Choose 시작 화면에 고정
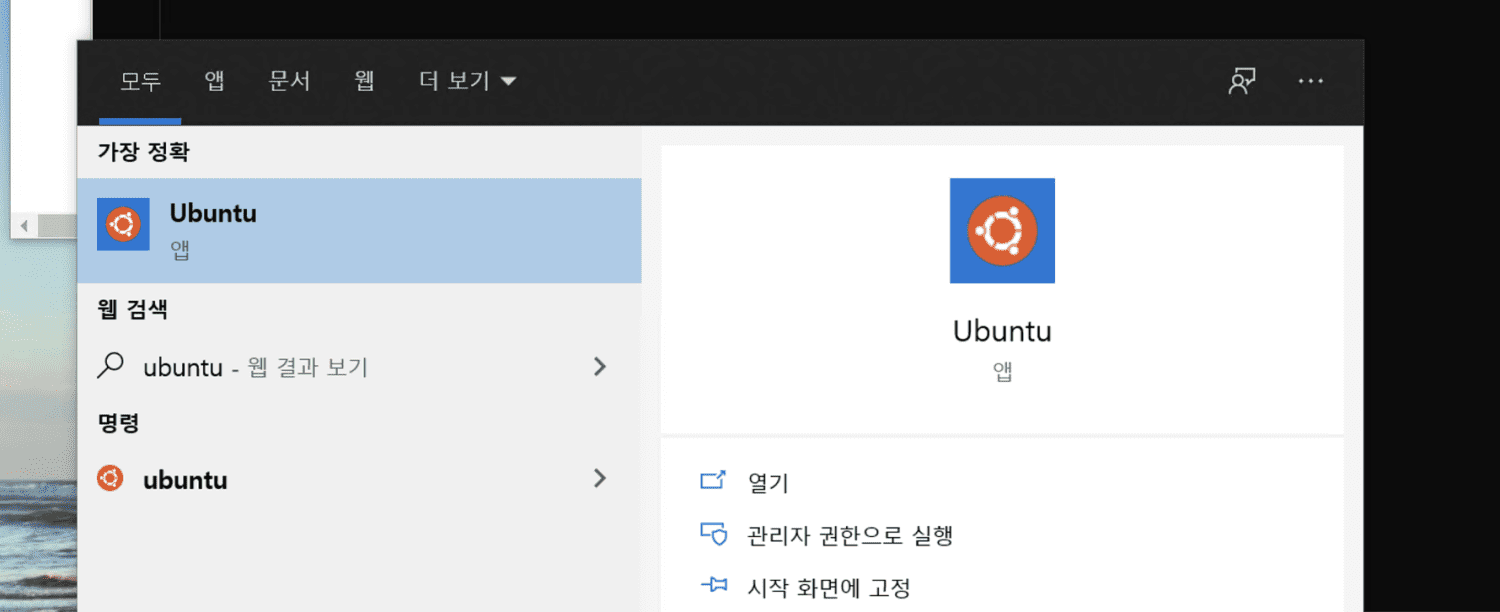The height and width of the screenshot is (612, 1500). [829, 587]
